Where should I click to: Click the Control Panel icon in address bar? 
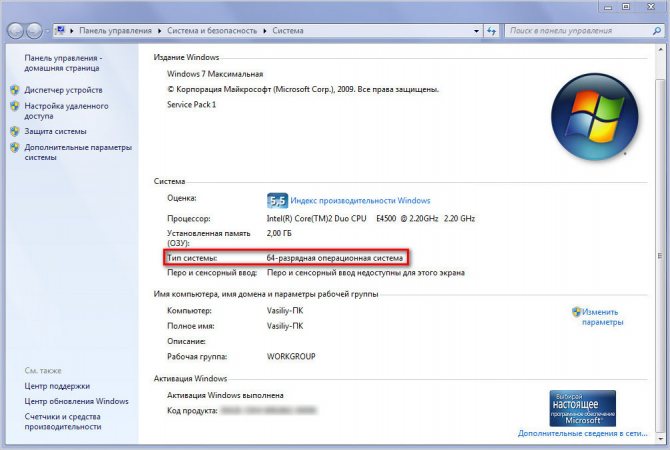[61, 30]
